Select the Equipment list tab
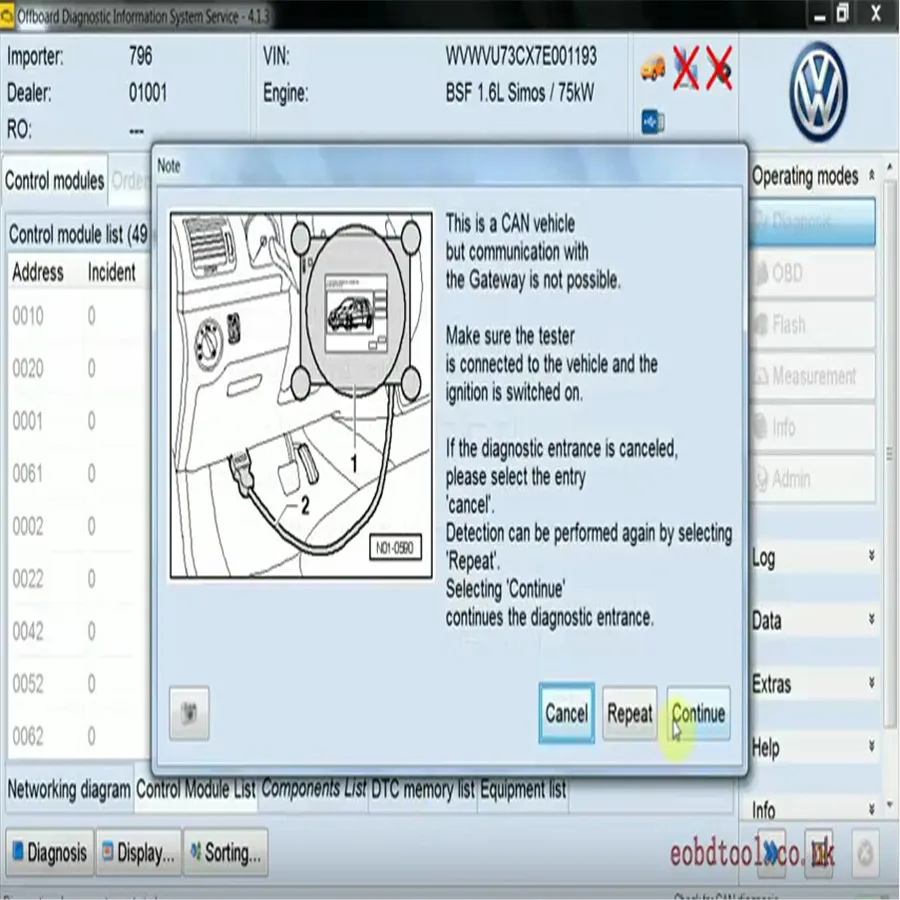The width and height of the screenshot is (900, 900). (523, 789)
